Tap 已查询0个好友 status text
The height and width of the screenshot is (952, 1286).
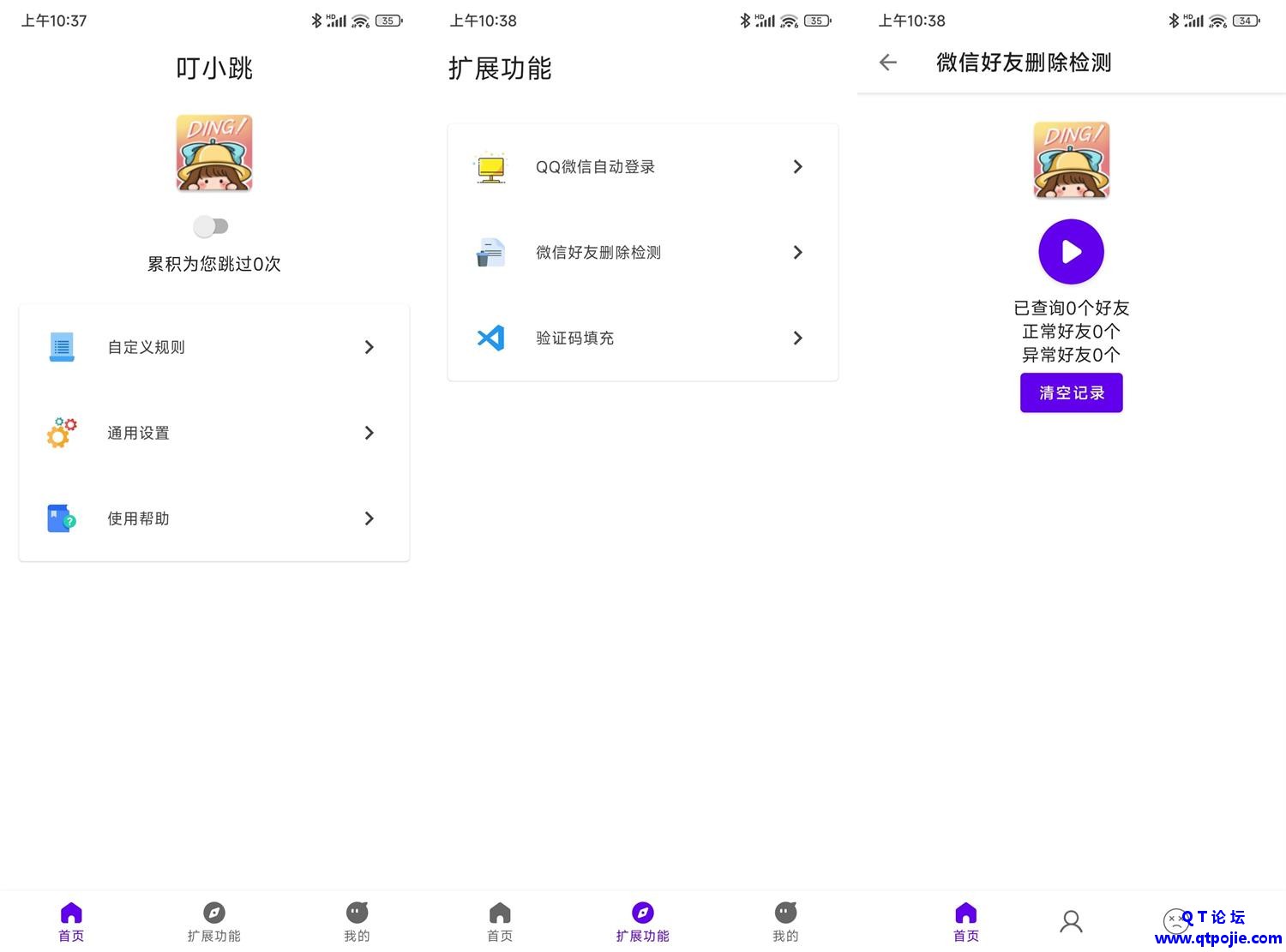tap(1072, 308)
